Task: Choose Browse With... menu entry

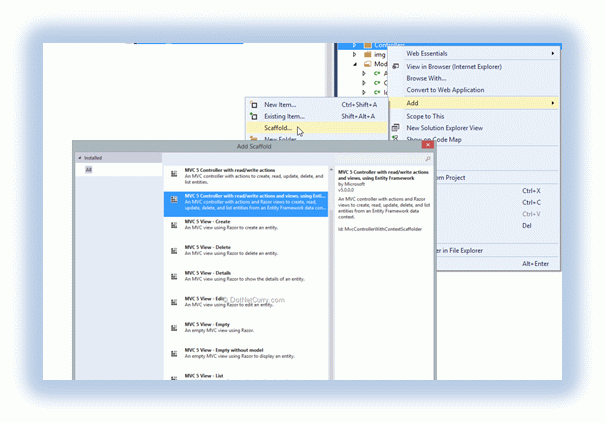Action: pos(474,78)
